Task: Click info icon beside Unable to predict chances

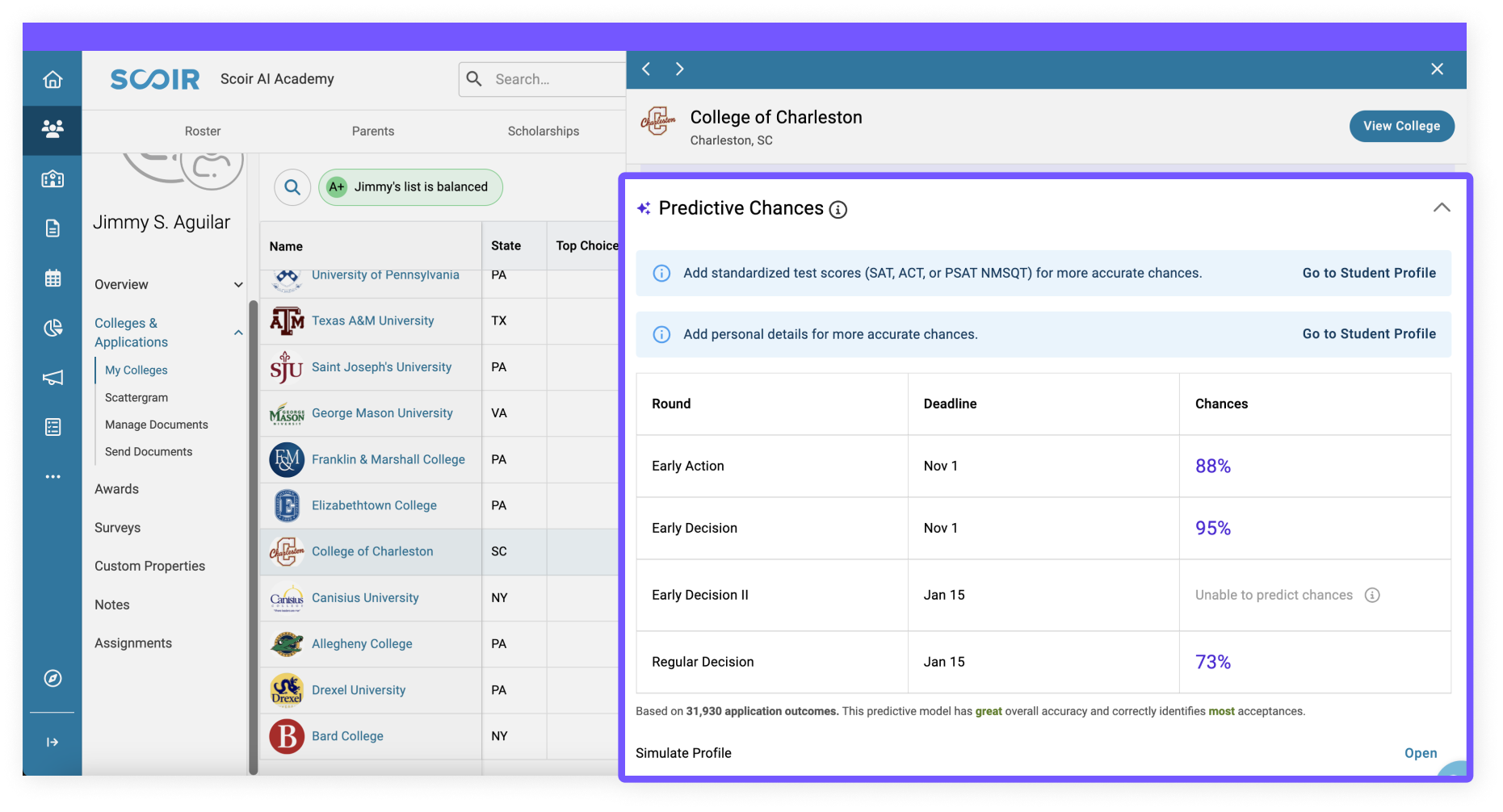Action: click(1371, 595)
